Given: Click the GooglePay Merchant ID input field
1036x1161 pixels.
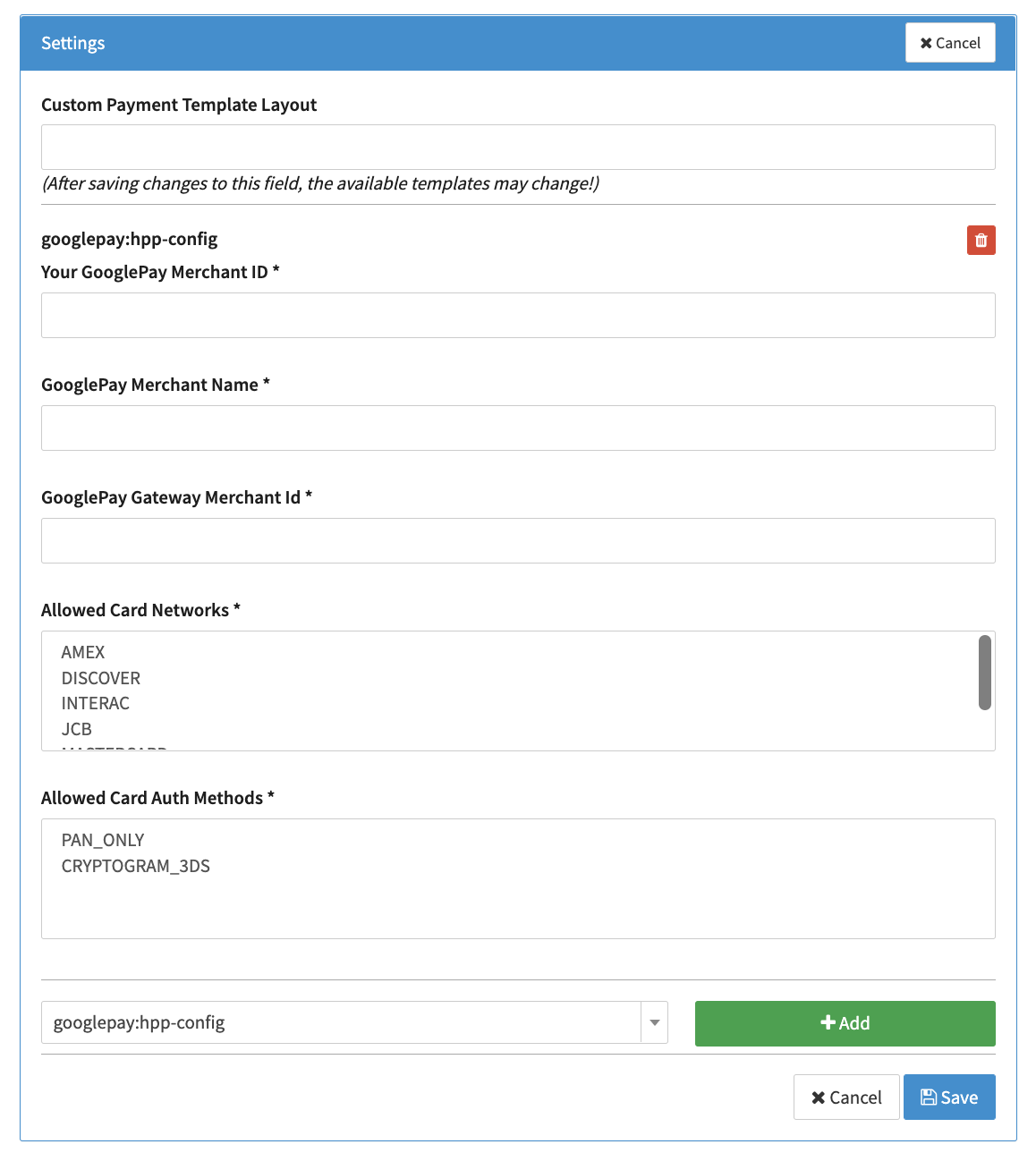Looking at the screenshot, I should click(x=518, y=316).
